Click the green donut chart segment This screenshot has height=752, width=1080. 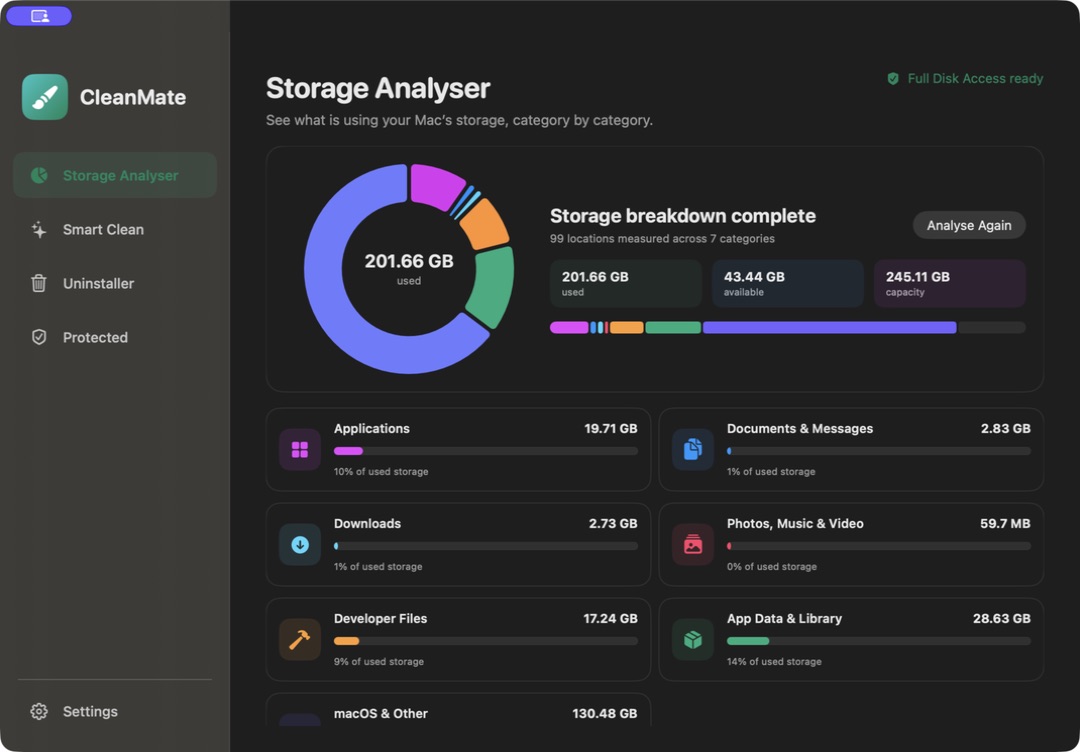pos(492,286)
